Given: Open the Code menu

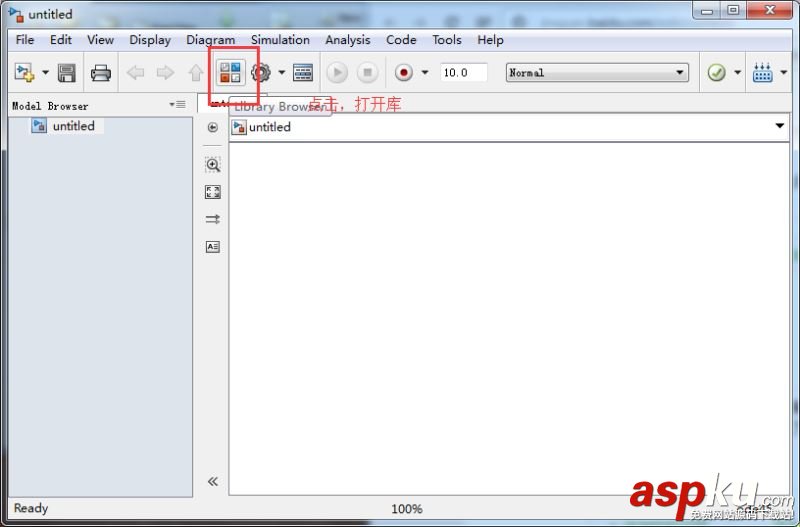Looking at the screenshot, I should click(x=401, y=40).
